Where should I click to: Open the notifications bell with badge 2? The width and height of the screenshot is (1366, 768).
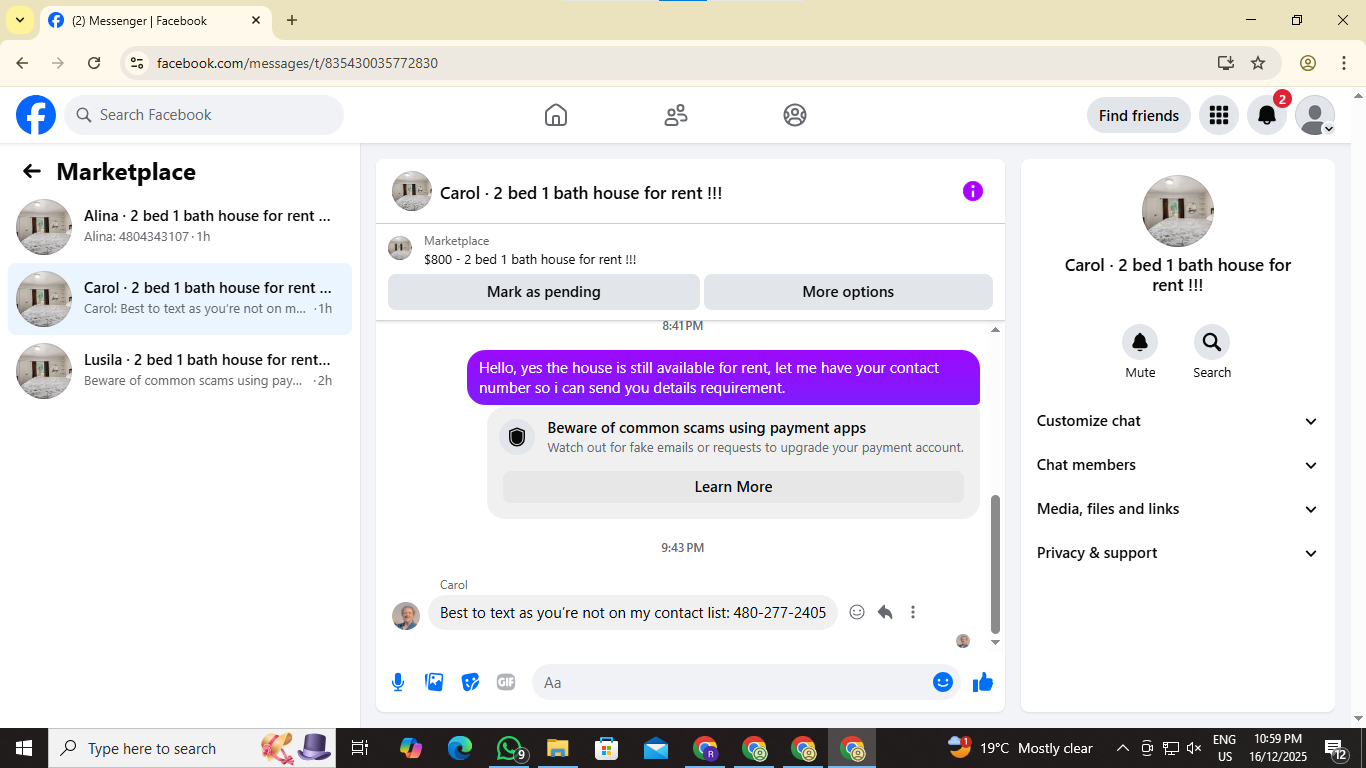point(1267,115)
